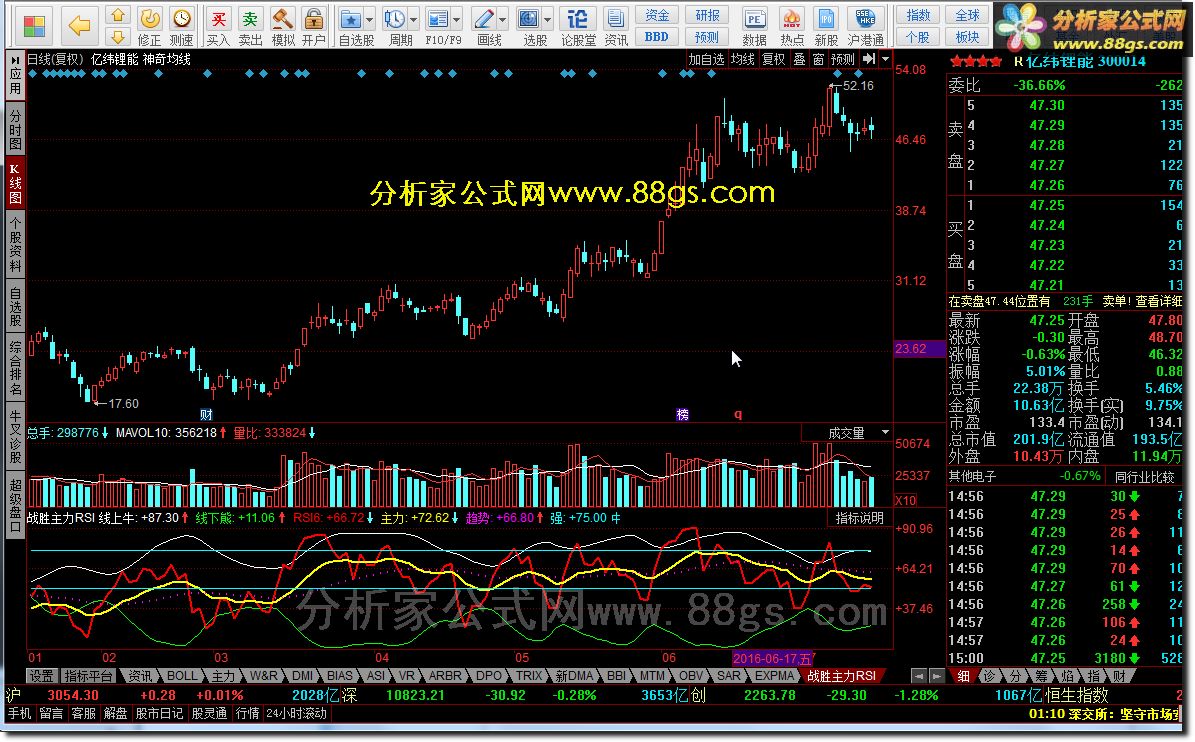Viewport: 1195px width, 742px height.
Task: Click the 研报 research report button
Action: [707, 15]
